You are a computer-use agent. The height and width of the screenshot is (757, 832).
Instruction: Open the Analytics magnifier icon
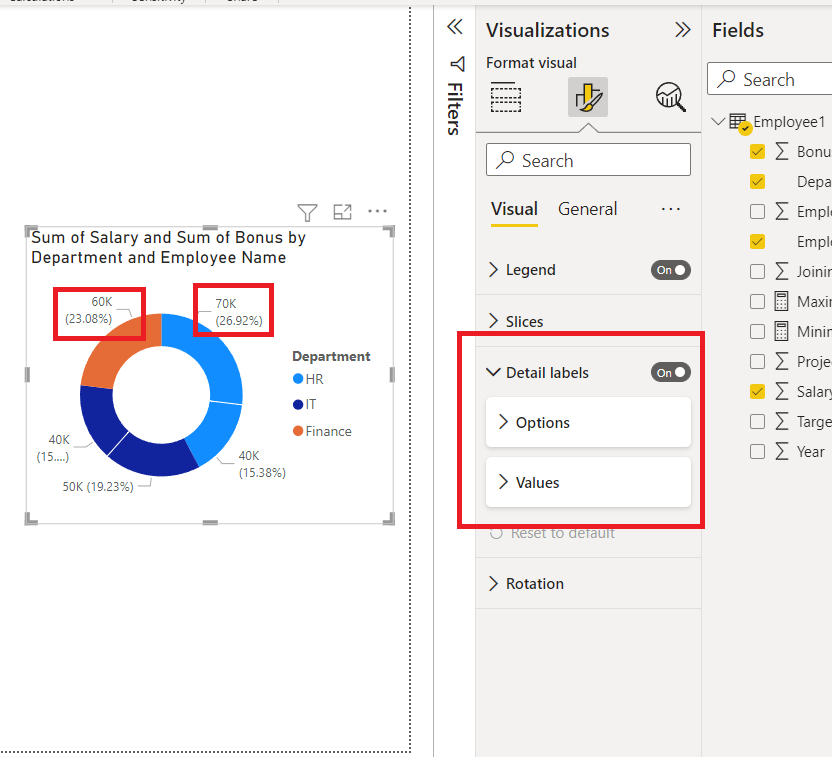670,97
